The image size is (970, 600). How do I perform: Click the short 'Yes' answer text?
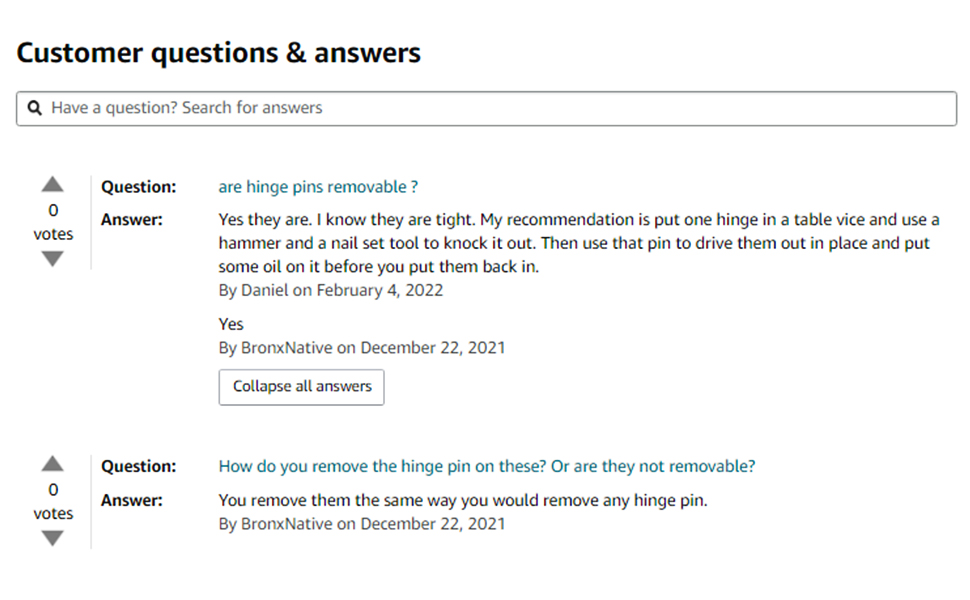[231, 324]
